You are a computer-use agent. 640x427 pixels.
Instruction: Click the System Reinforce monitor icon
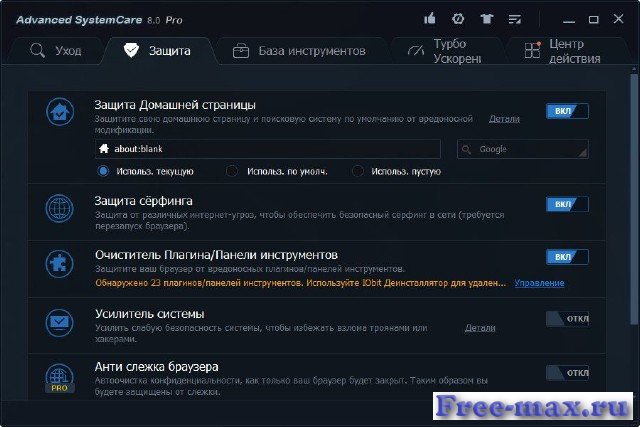[x=60, y=322]
